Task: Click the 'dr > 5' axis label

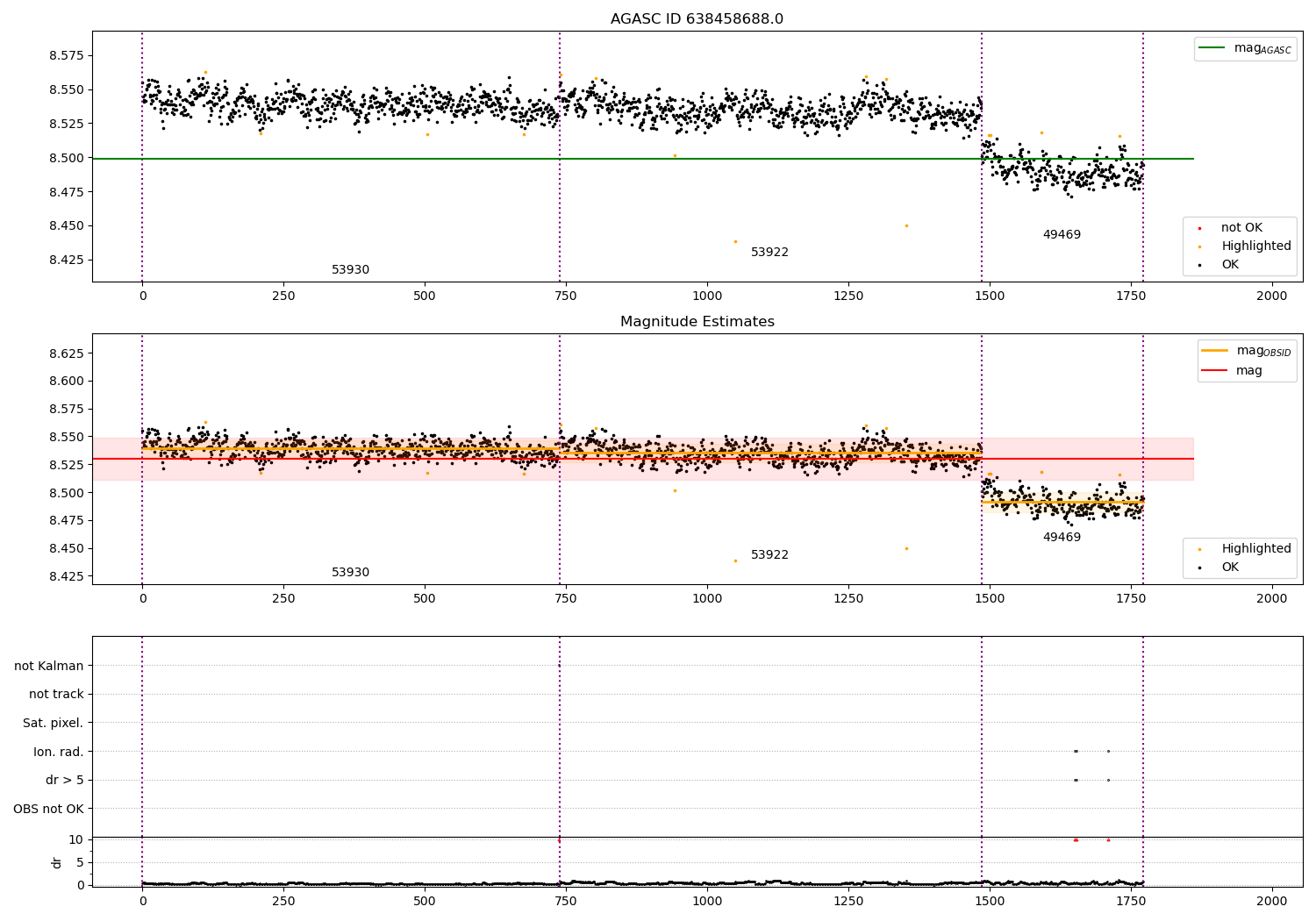Action: pos(65,780)
